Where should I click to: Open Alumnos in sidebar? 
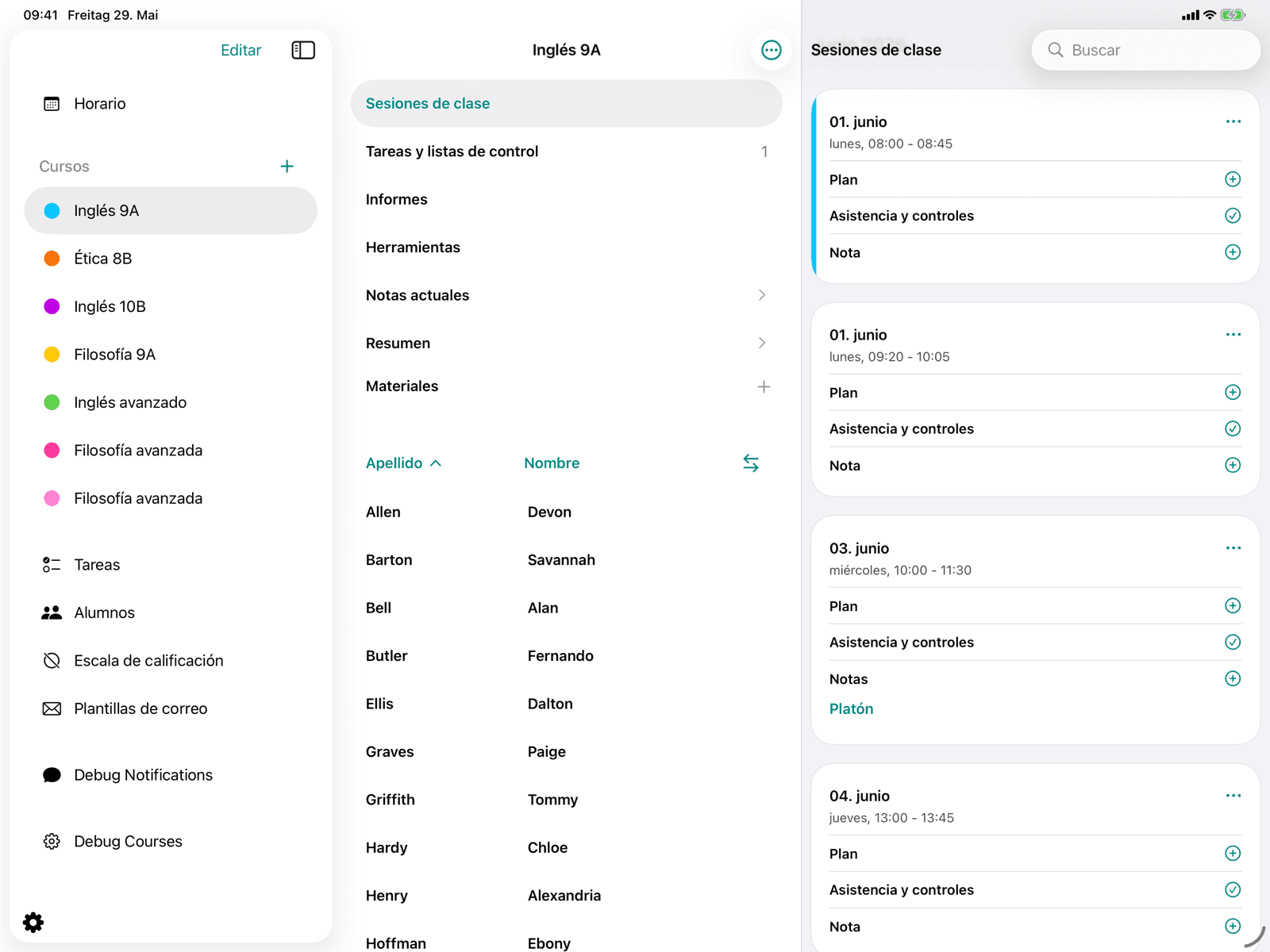tap(171, 613)
